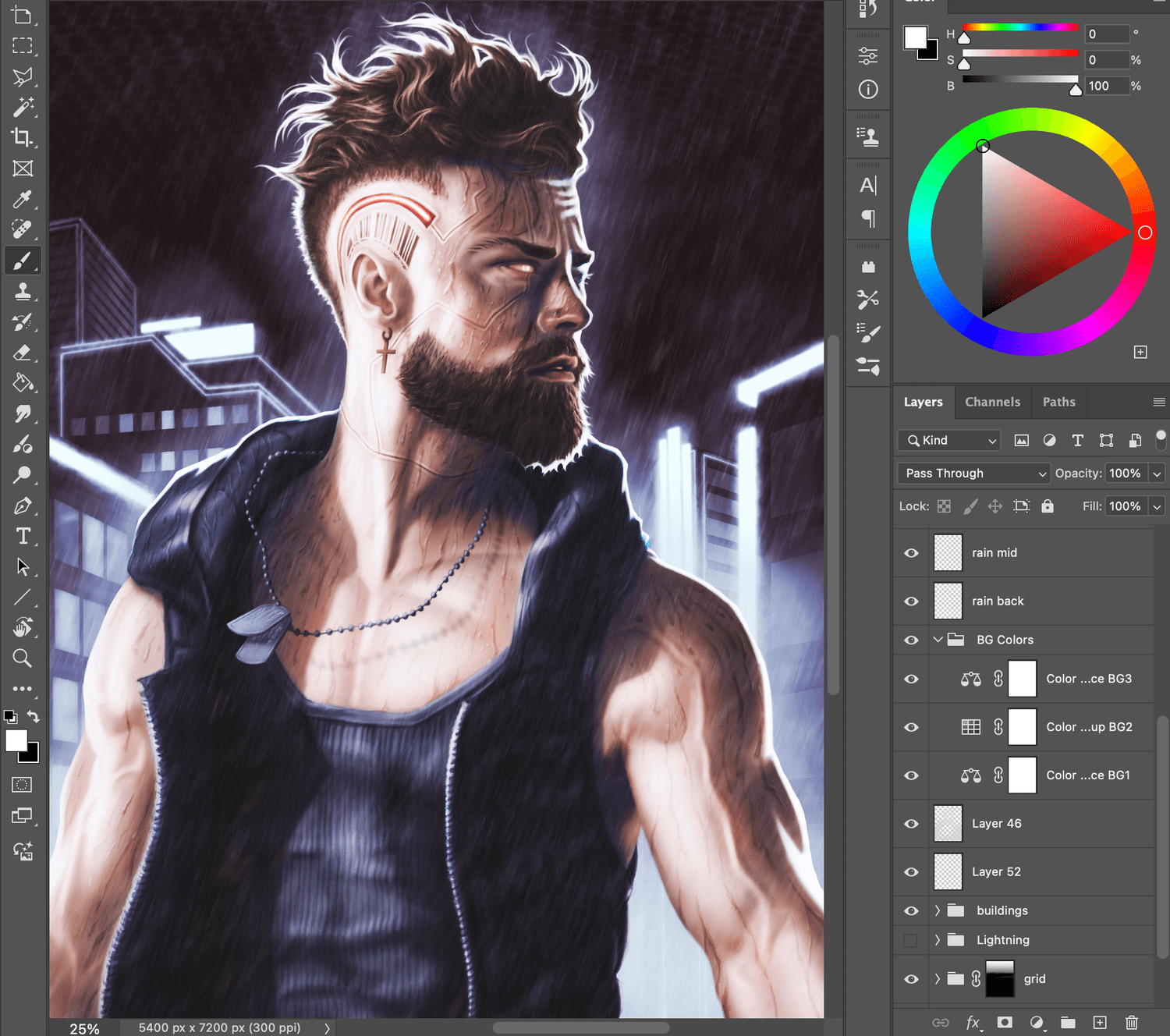Image resolution: width=1170 pixels, height=1036 pixels.
Task: Swap foreground and background colors
Action: click(x=33, y=716)
